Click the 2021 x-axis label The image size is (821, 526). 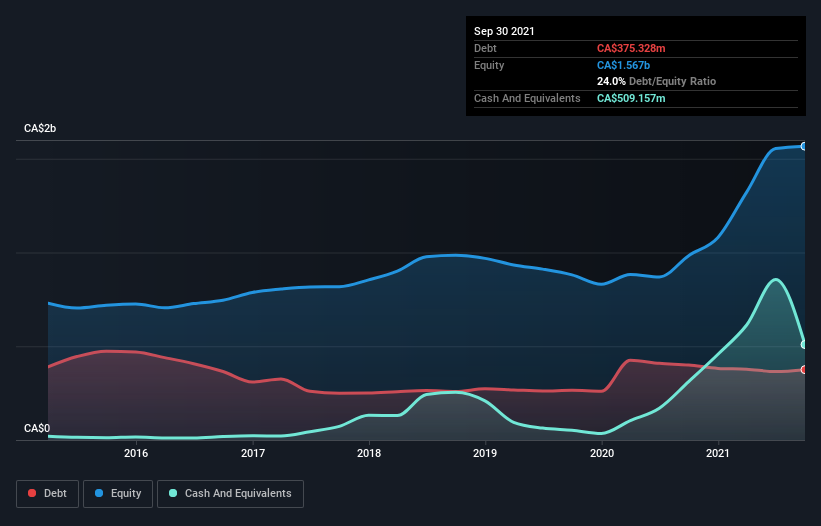tap(718, 453)
